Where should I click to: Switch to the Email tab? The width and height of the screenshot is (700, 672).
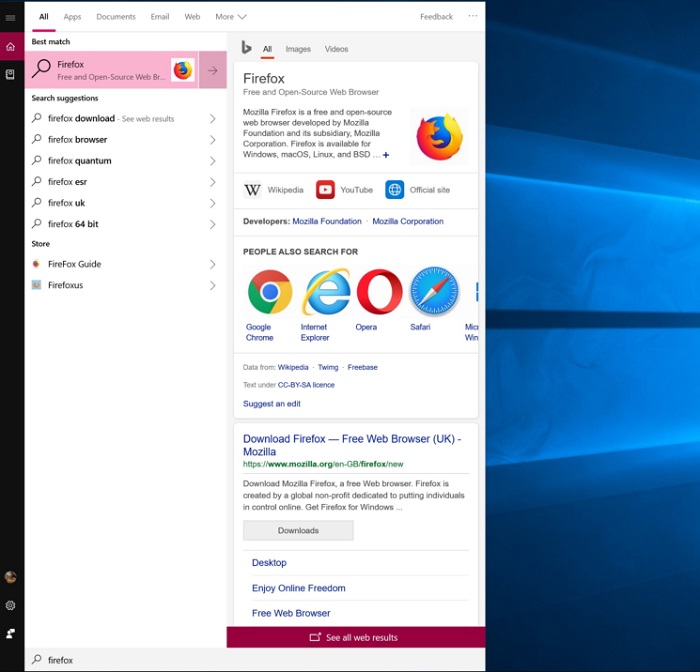click(160, 17)
